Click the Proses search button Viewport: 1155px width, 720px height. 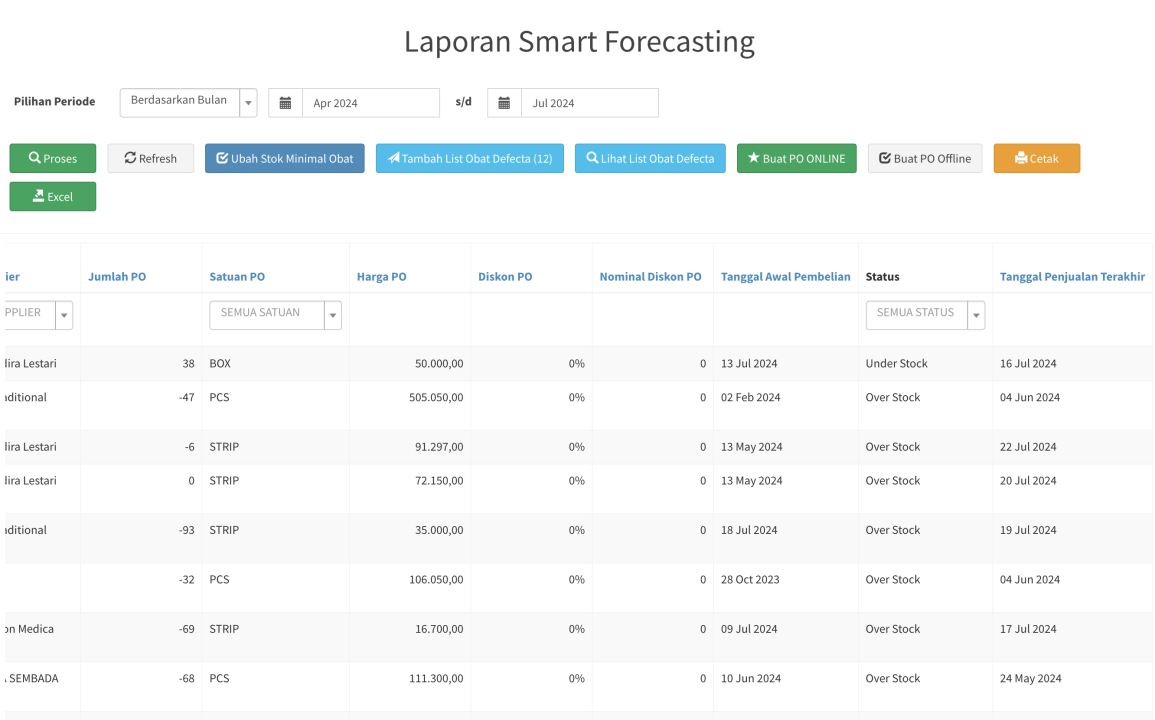(53, 158)
